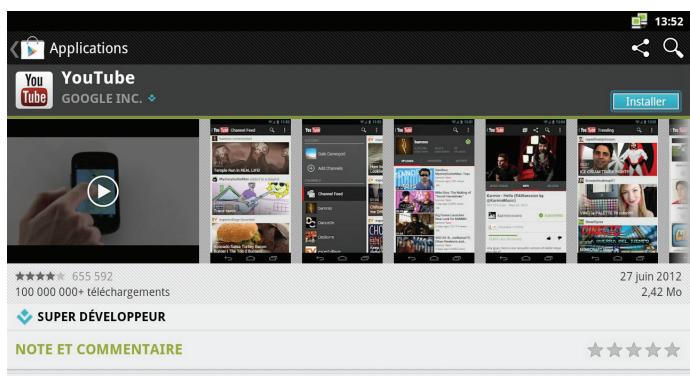Viewport: 690px width, 376px height.
Task: Rate the app one star
Action: tap(595, 350)
